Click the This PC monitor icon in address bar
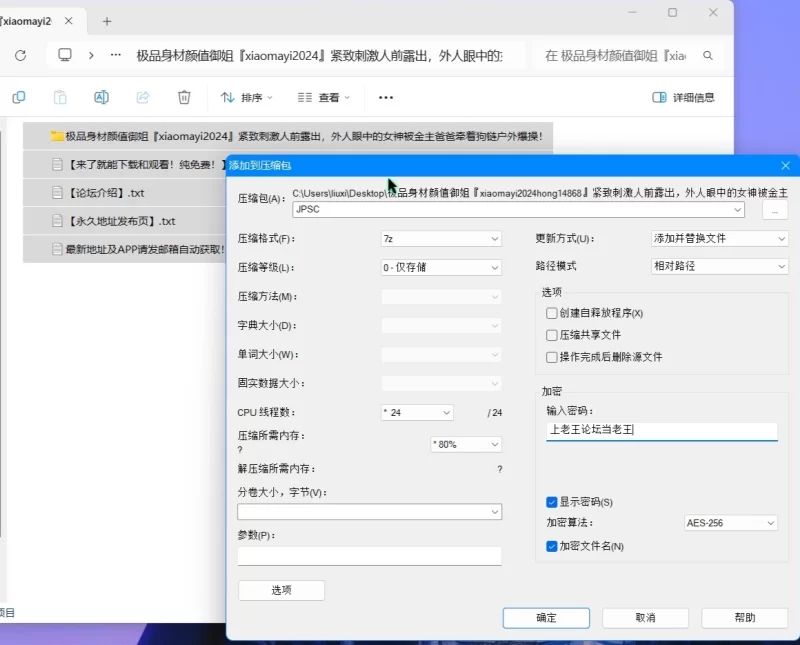Viewport: 800px width, 645px height. tap(65, 55)
